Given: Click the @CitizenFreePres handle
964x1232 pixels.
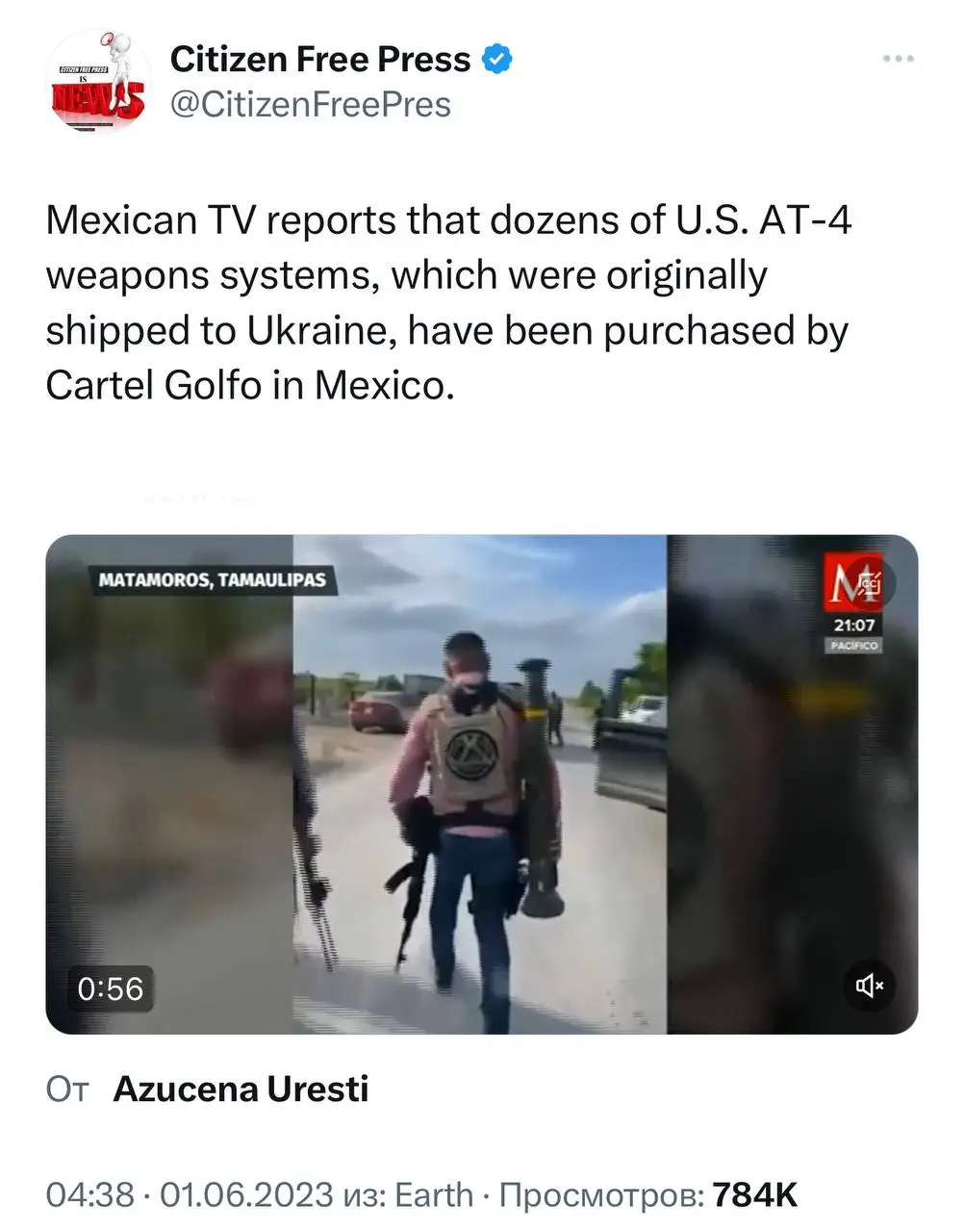Looking at the screenshot, I should click(310, 104).
